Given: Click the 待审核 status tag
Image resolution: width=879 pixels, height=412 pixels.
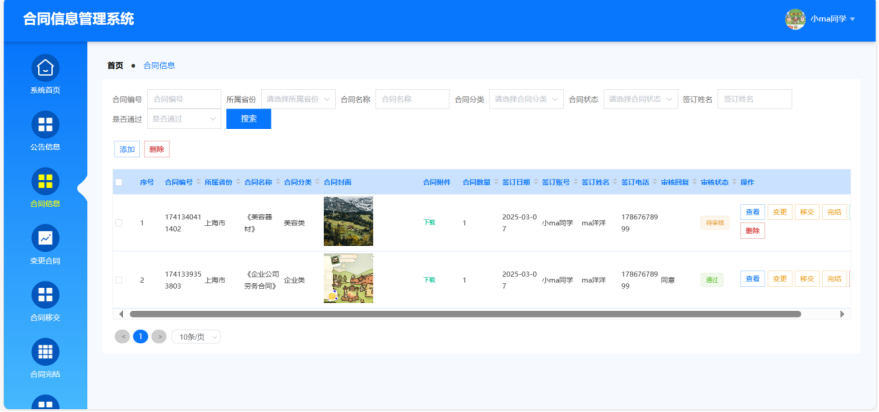Looking at the screenshot, I should click(715, 223).
